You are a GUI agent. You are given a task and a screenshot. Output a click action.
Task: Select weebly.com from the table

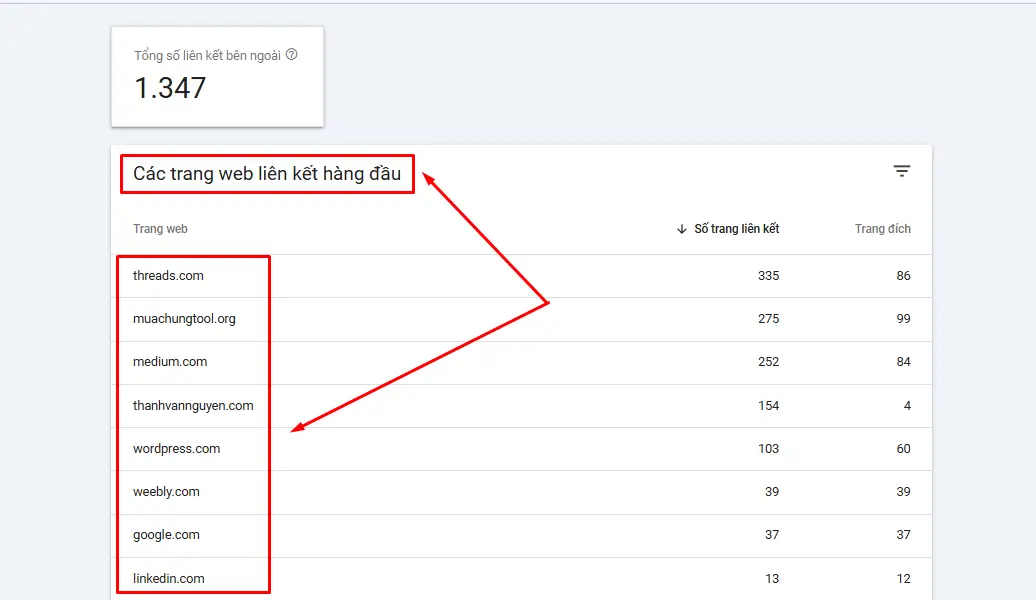(x=166, y=492)
